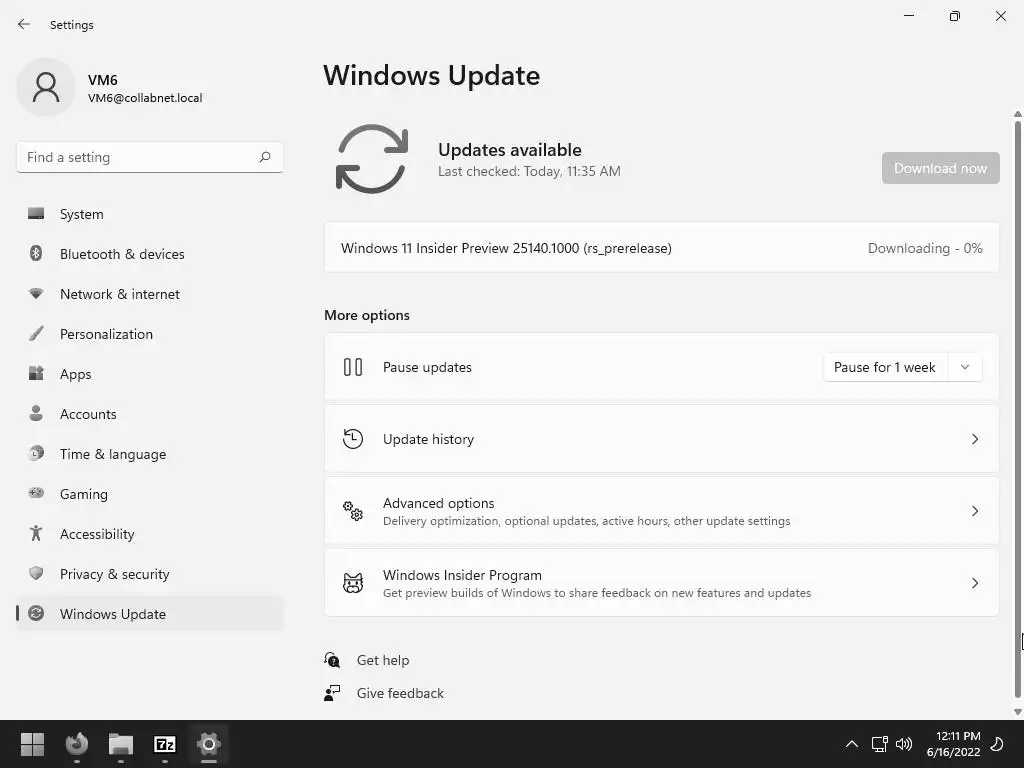Open the taskbar clock showing 12:11 PM
Image resolution: width=1024 pixels, height=768 pixels.
[953, 744]
